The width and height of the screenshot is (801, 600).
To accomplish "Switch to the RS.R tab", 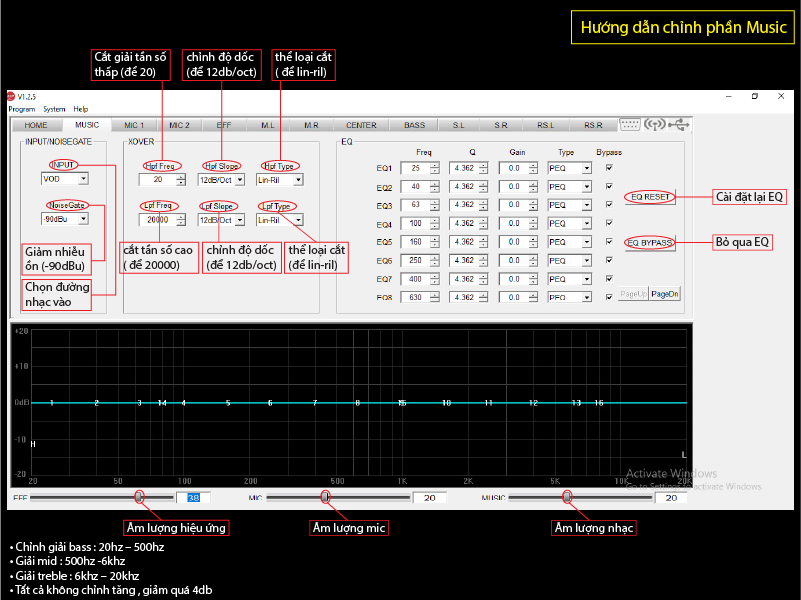I will (x=593, y=125).
